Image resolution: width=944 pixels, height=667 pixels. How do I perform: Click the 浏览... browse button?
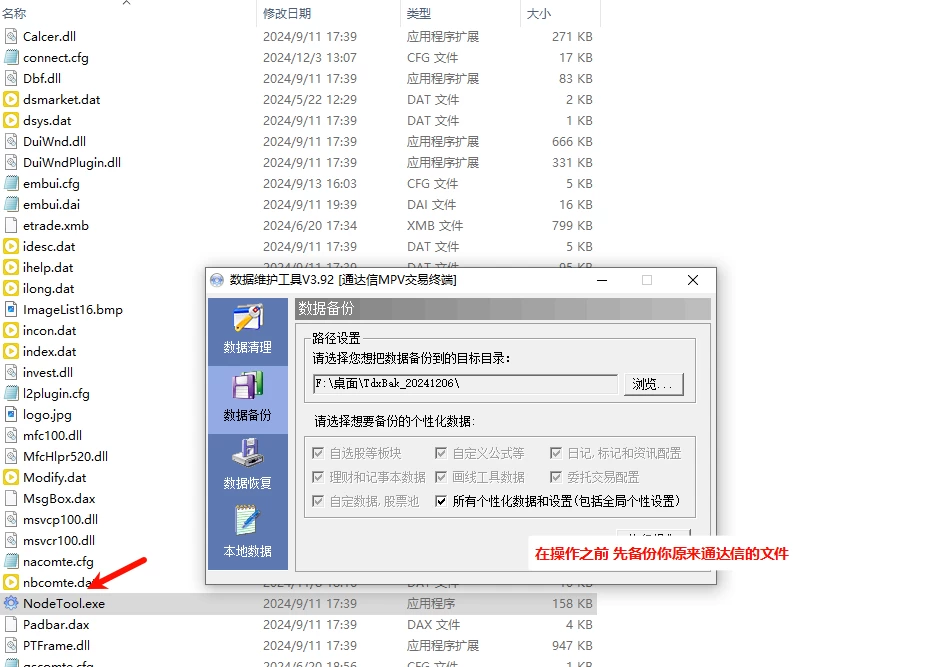pos(653,384)
